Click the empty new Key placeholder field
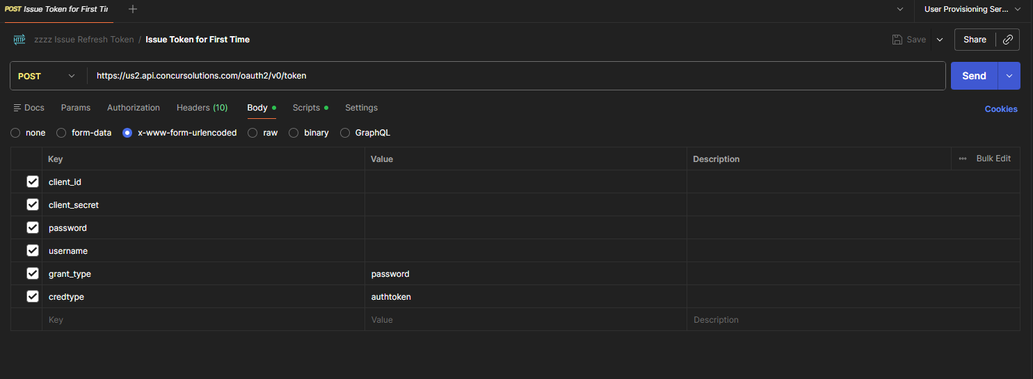The image size is (1033, 379). point(204,320)
